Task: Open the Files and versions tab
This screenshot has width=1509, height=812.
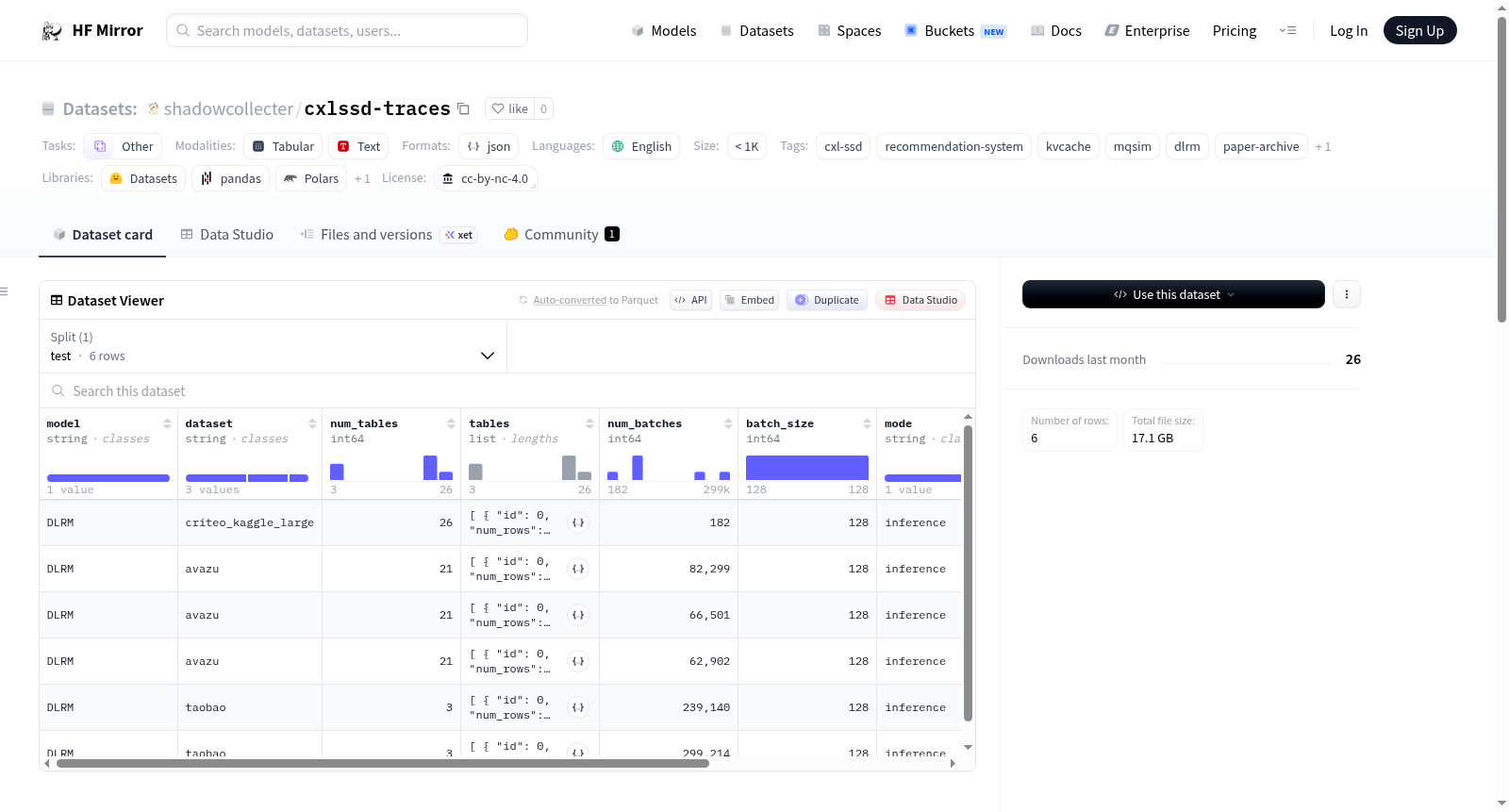Action: (389, 235)
